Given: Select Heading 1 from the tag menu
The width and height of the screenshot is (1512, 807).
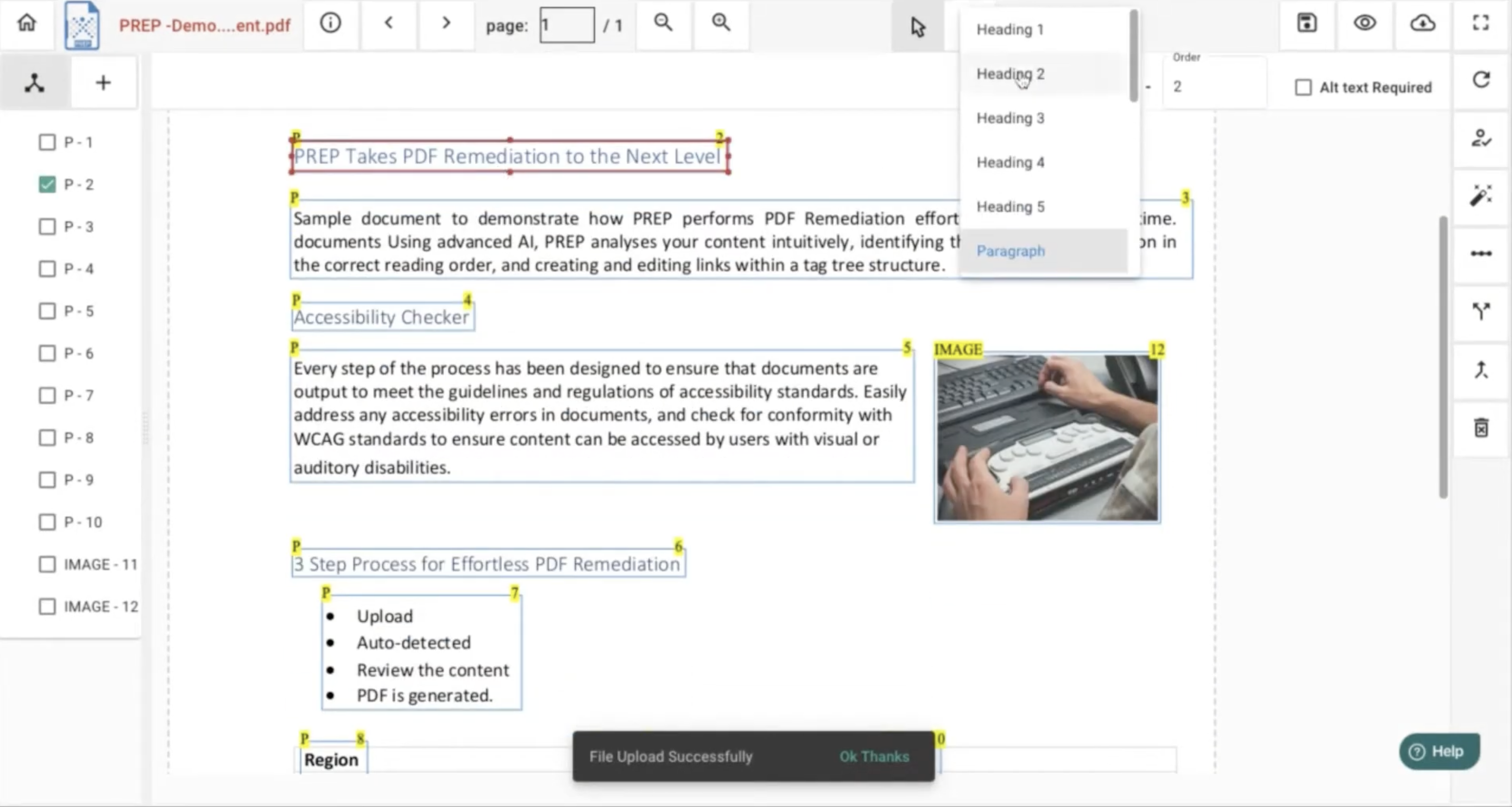Looking at the screenshot, I should pyautogui.click(x=1009, y=29).
